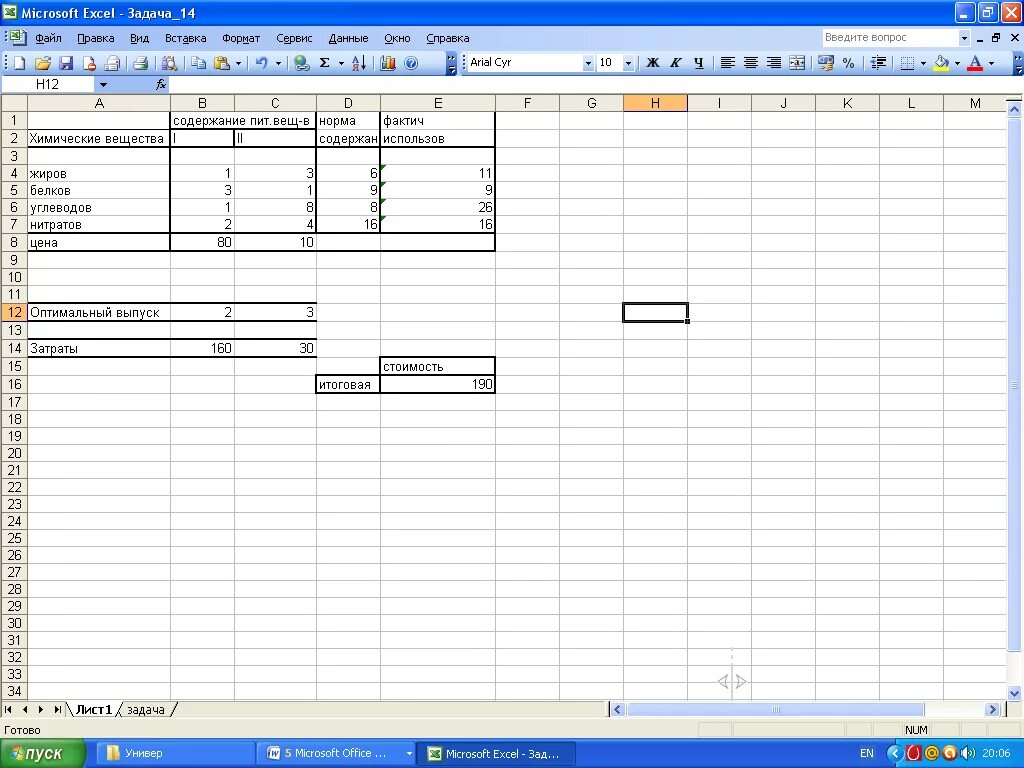Click the Введите вопрос help box
This screenshot has width=1024, height=768.
click(x=890, y=38)
